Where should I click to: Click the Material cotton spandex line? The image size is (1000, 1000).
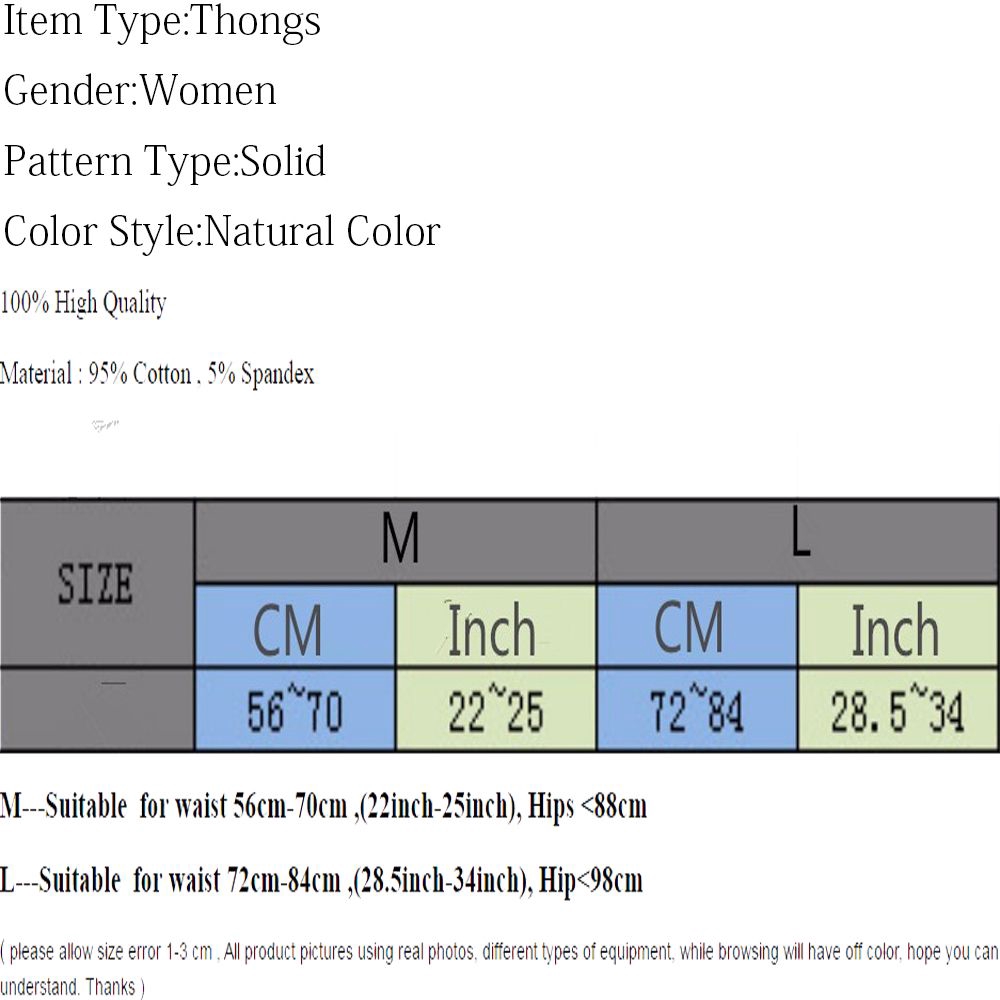[x=157, y=374]
